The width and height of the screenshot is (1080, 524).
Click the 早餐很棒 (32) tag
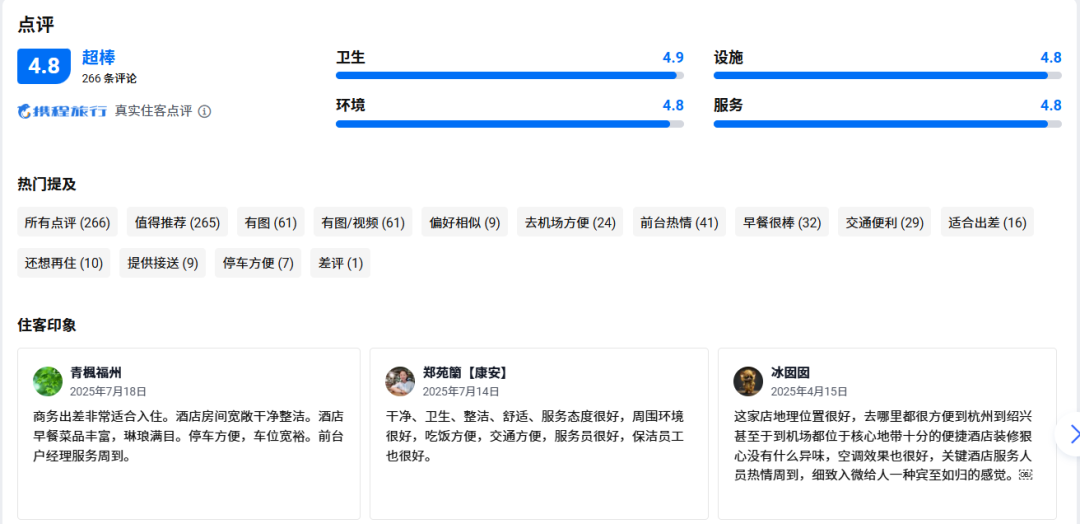782,222
